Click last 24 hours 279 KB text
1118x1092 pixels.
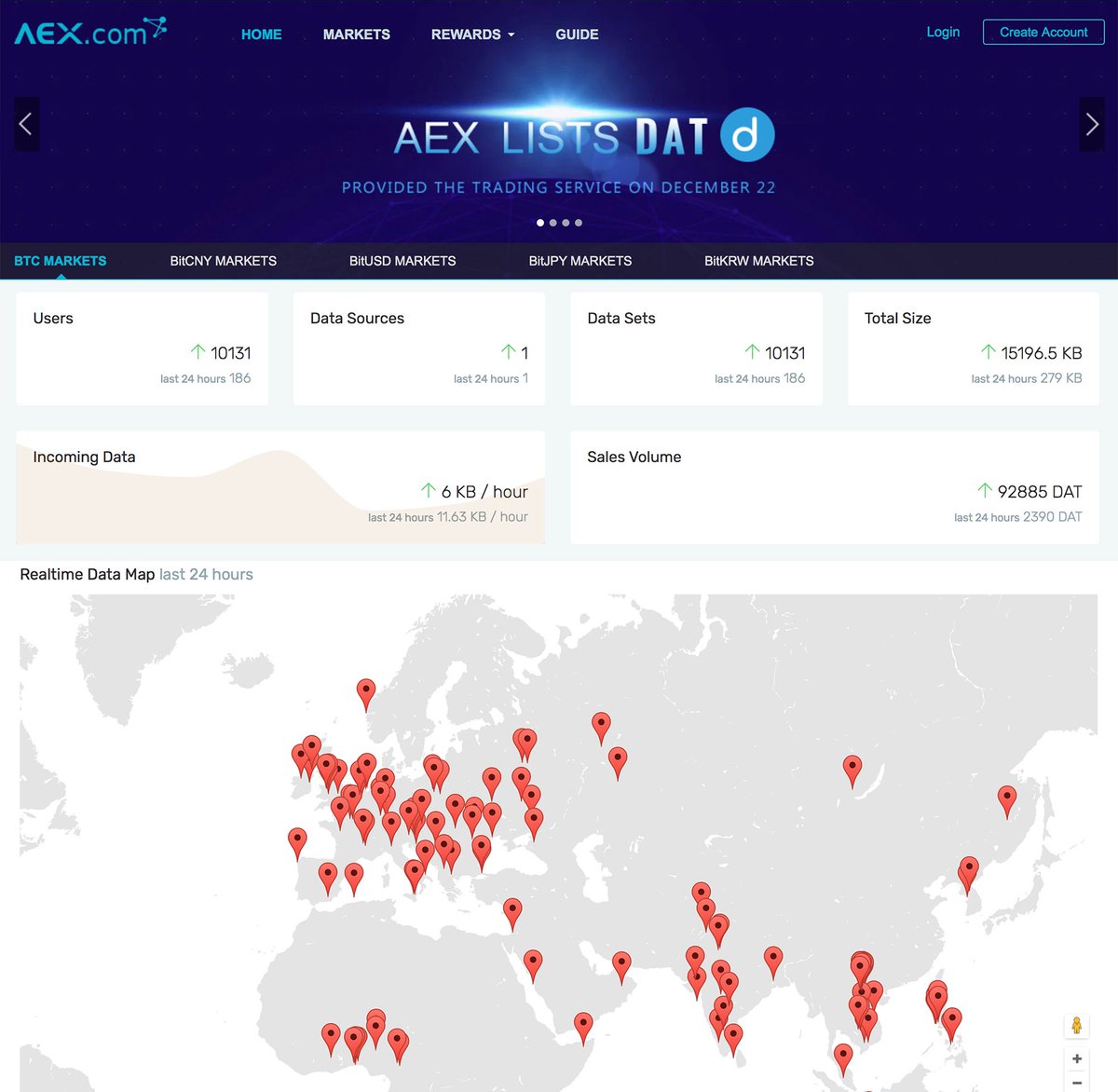(x=1027, y=378)
